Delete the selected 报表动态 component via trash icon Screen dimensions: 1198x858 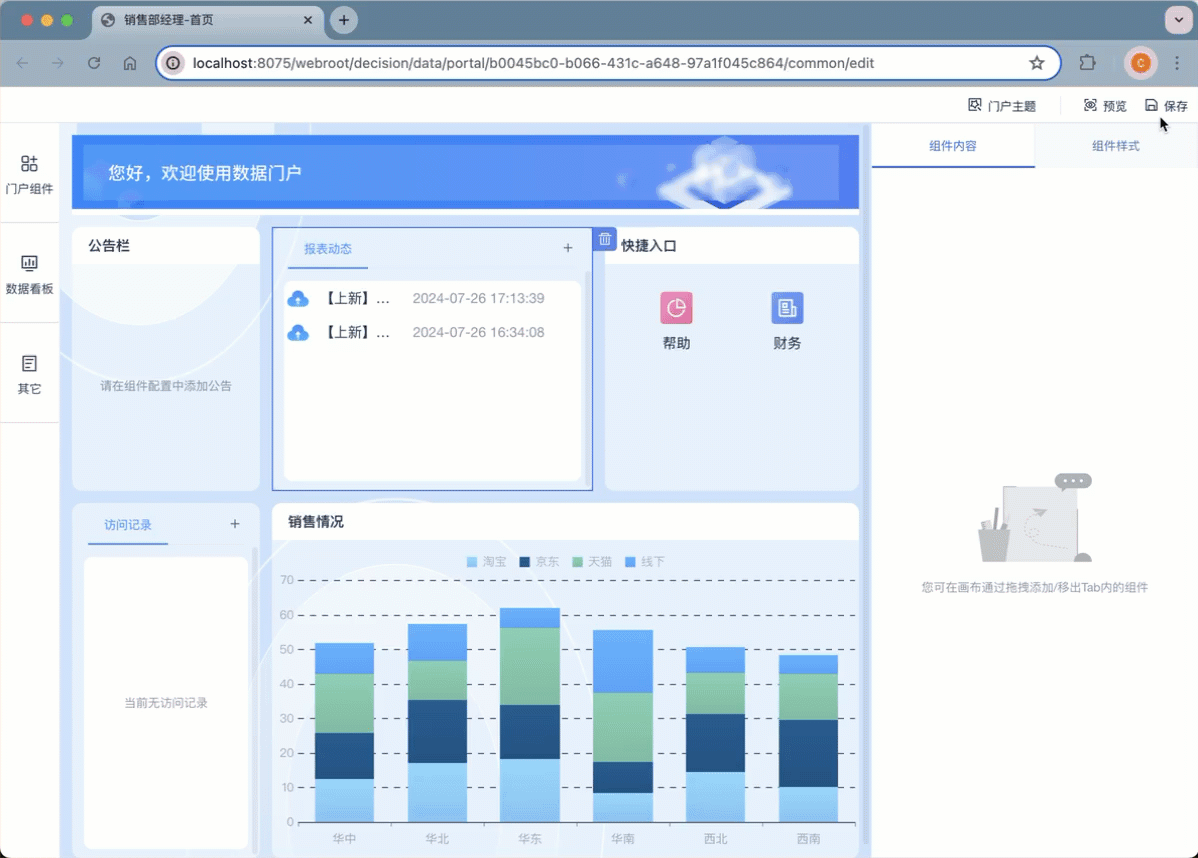604,239
